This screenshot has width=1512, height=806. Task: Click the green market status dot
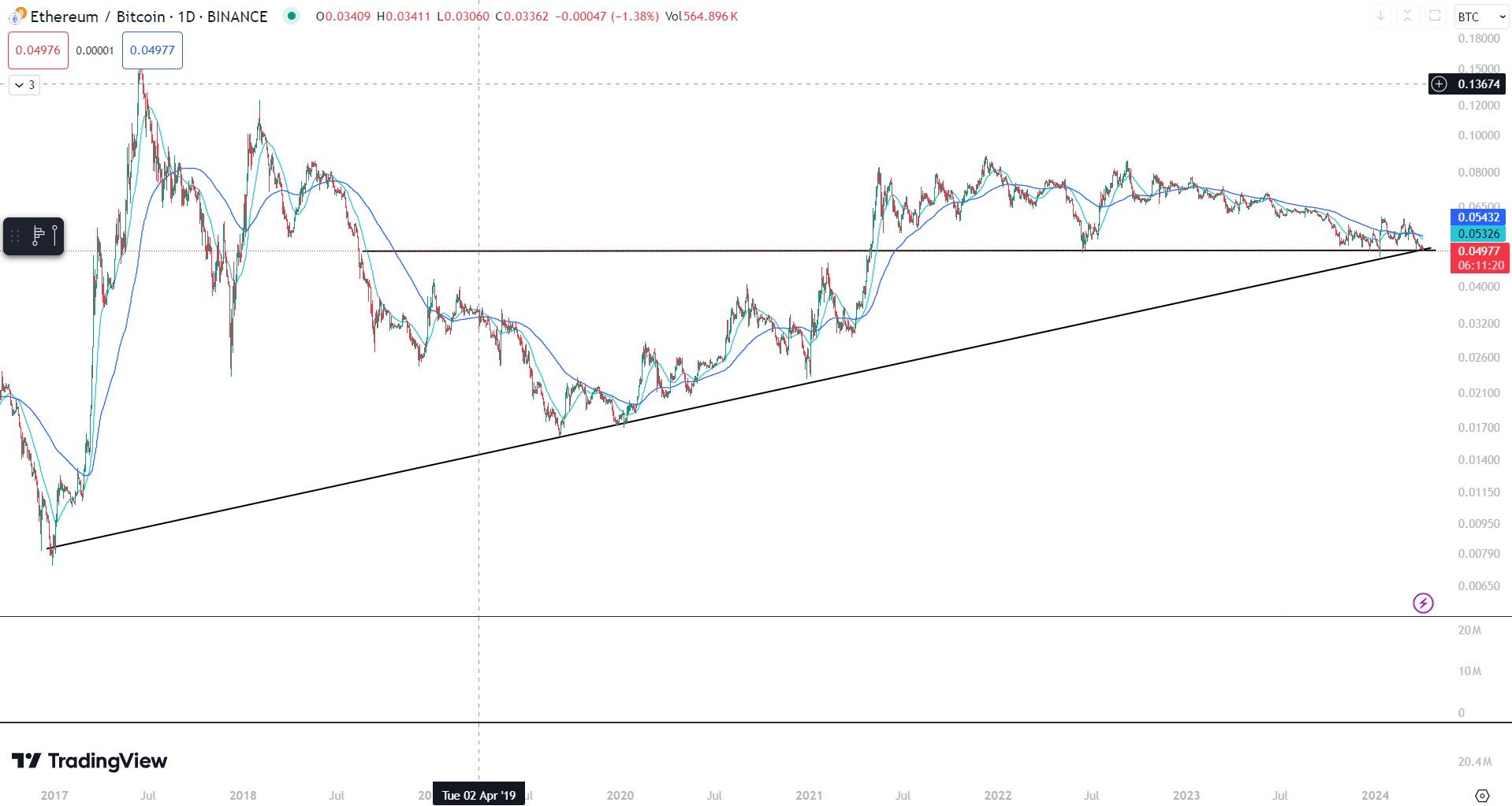292,16
